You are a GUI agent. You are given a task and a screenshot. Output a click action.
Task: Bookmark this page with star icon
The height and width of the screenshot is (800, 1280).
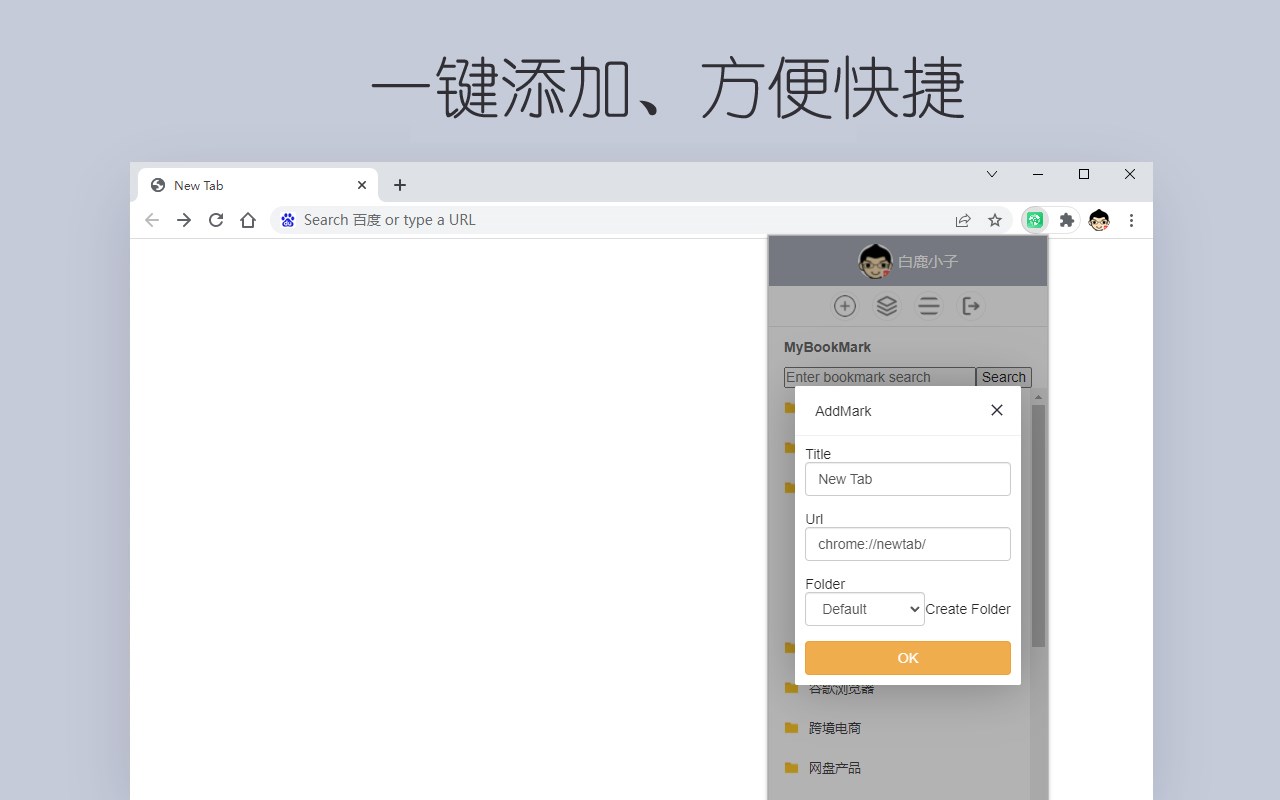point(995,220)
